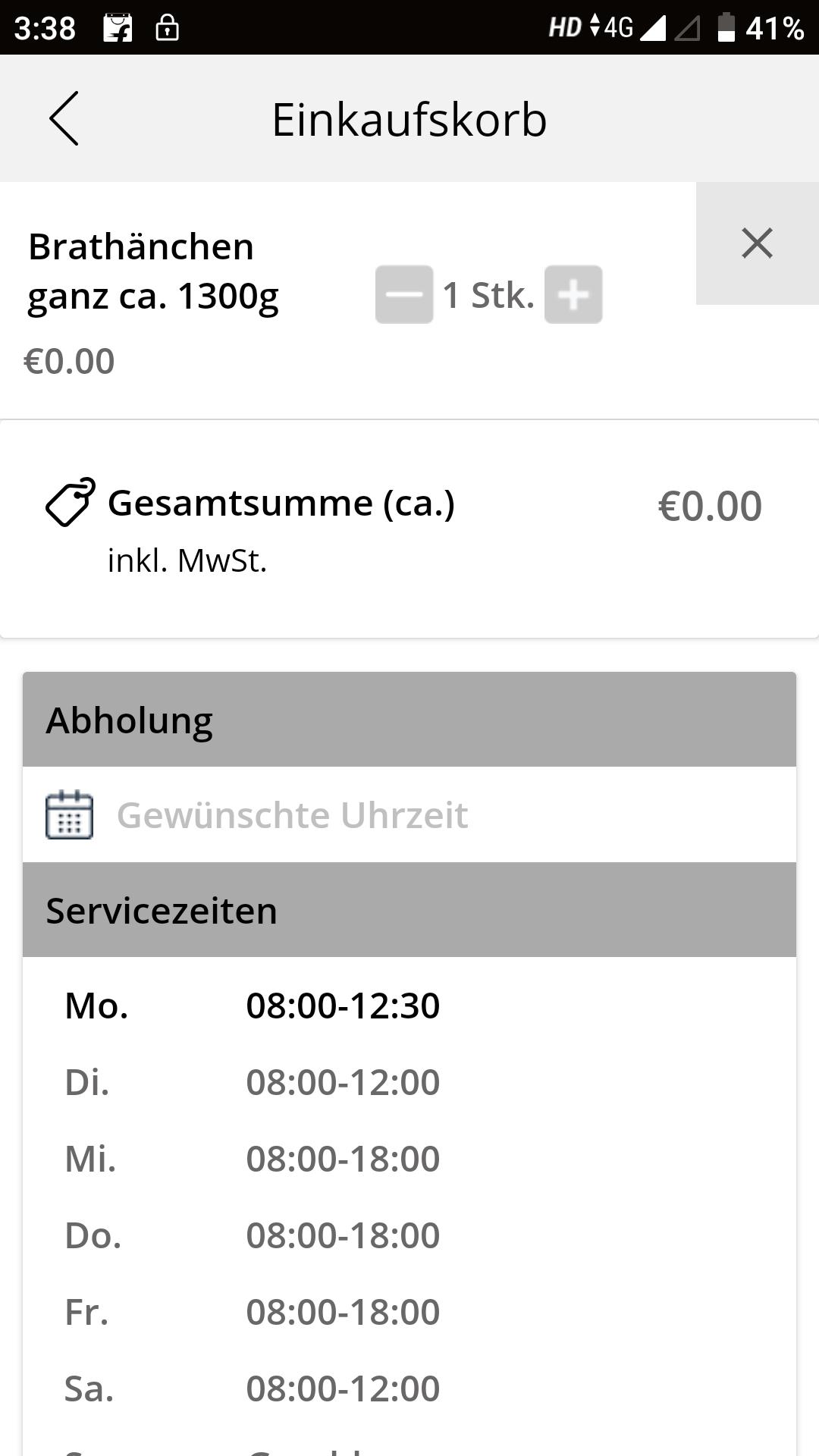Select the Di. 08:00-12:00 row

[x=409, y=1082]
